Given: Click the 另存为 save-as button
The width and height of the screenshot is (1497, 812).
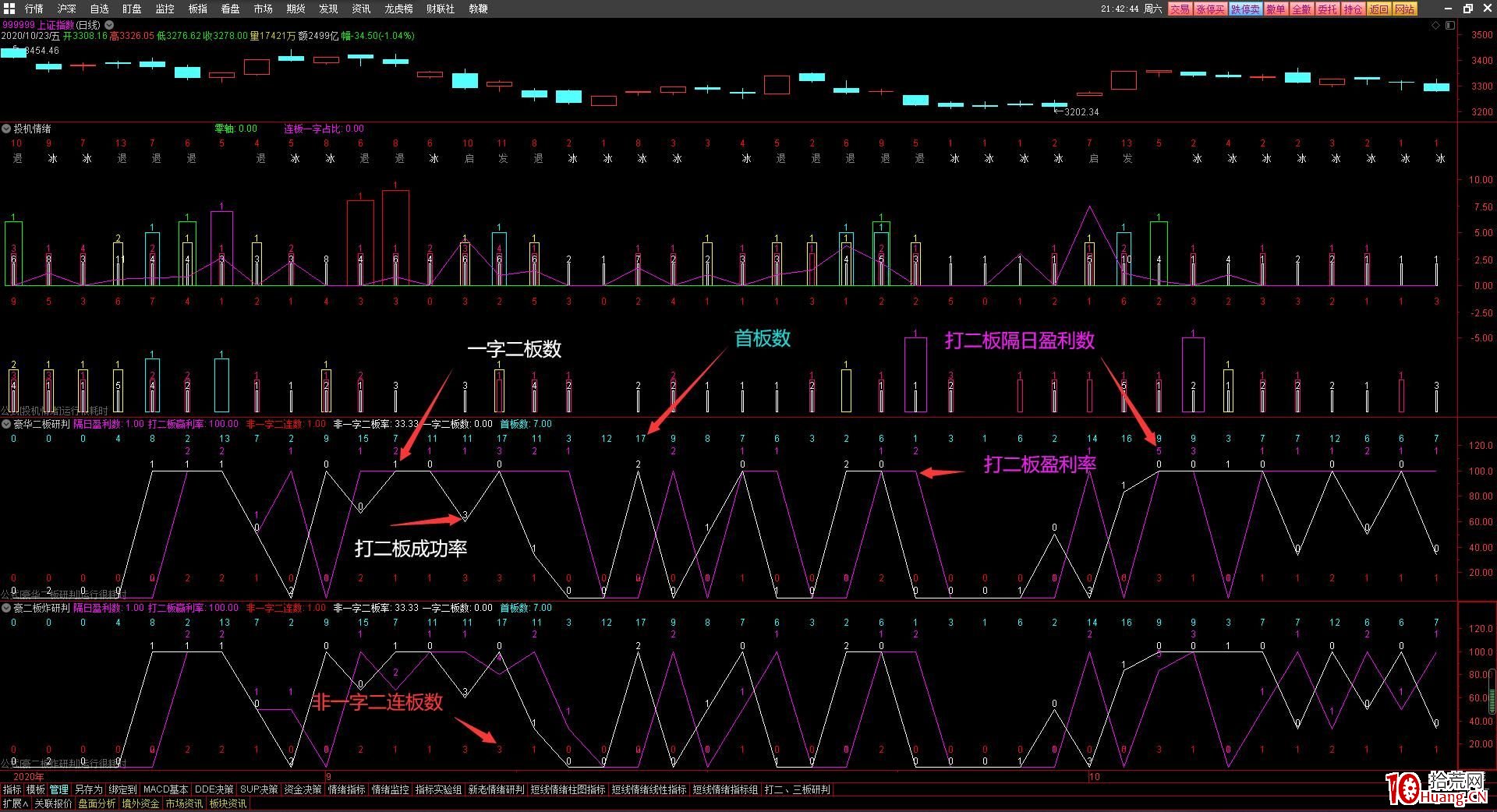Looking at the screenshot, I should (88, 789).
